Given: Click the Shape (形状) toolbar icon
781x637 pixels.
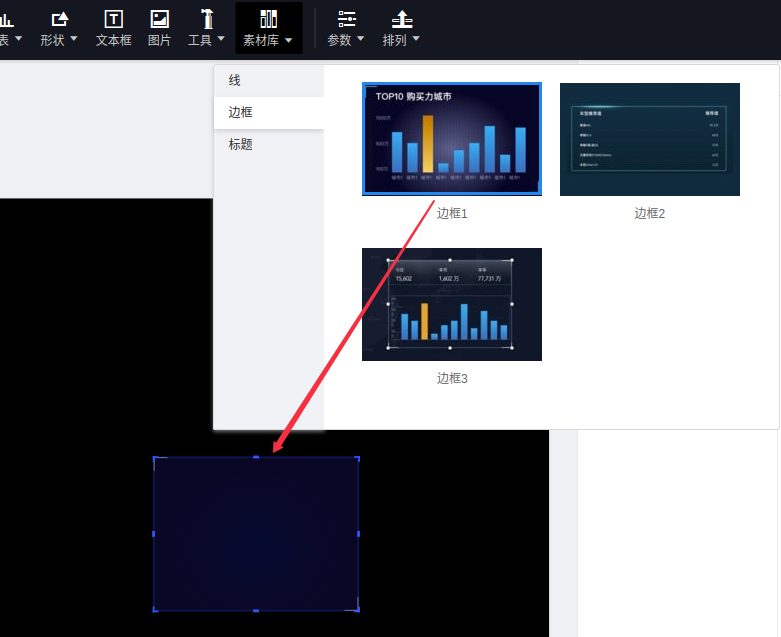Looking at the screenshot, I should point(59,18).
